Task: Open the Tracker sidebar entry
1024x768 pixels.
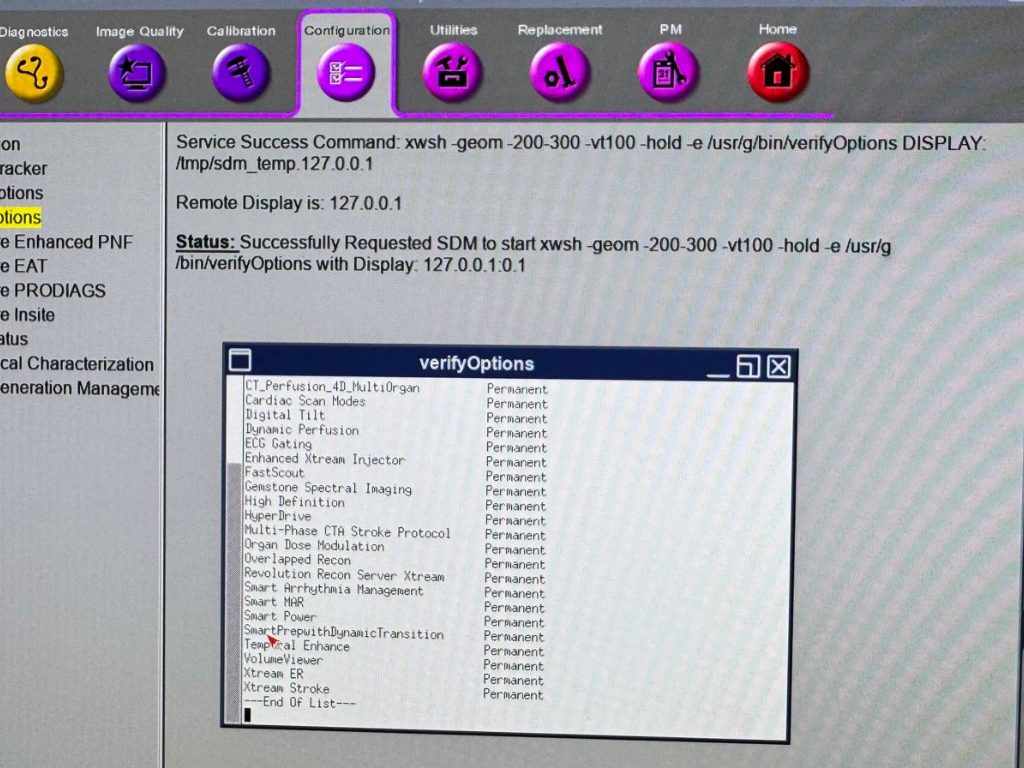Action: [x=24, y=169]
